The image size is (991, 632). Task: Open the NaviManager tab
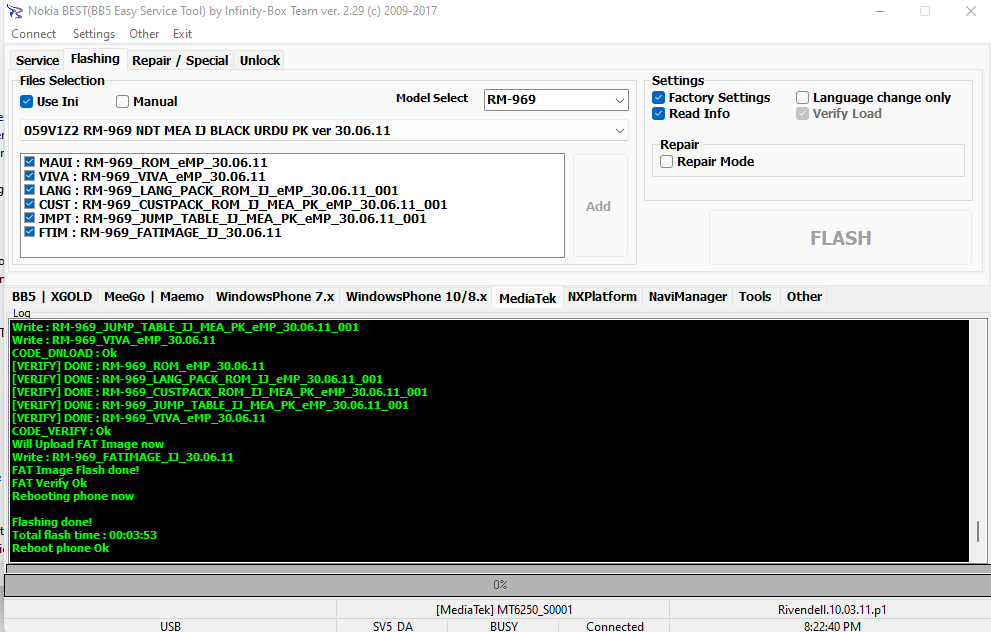click(x=688, y=297)
